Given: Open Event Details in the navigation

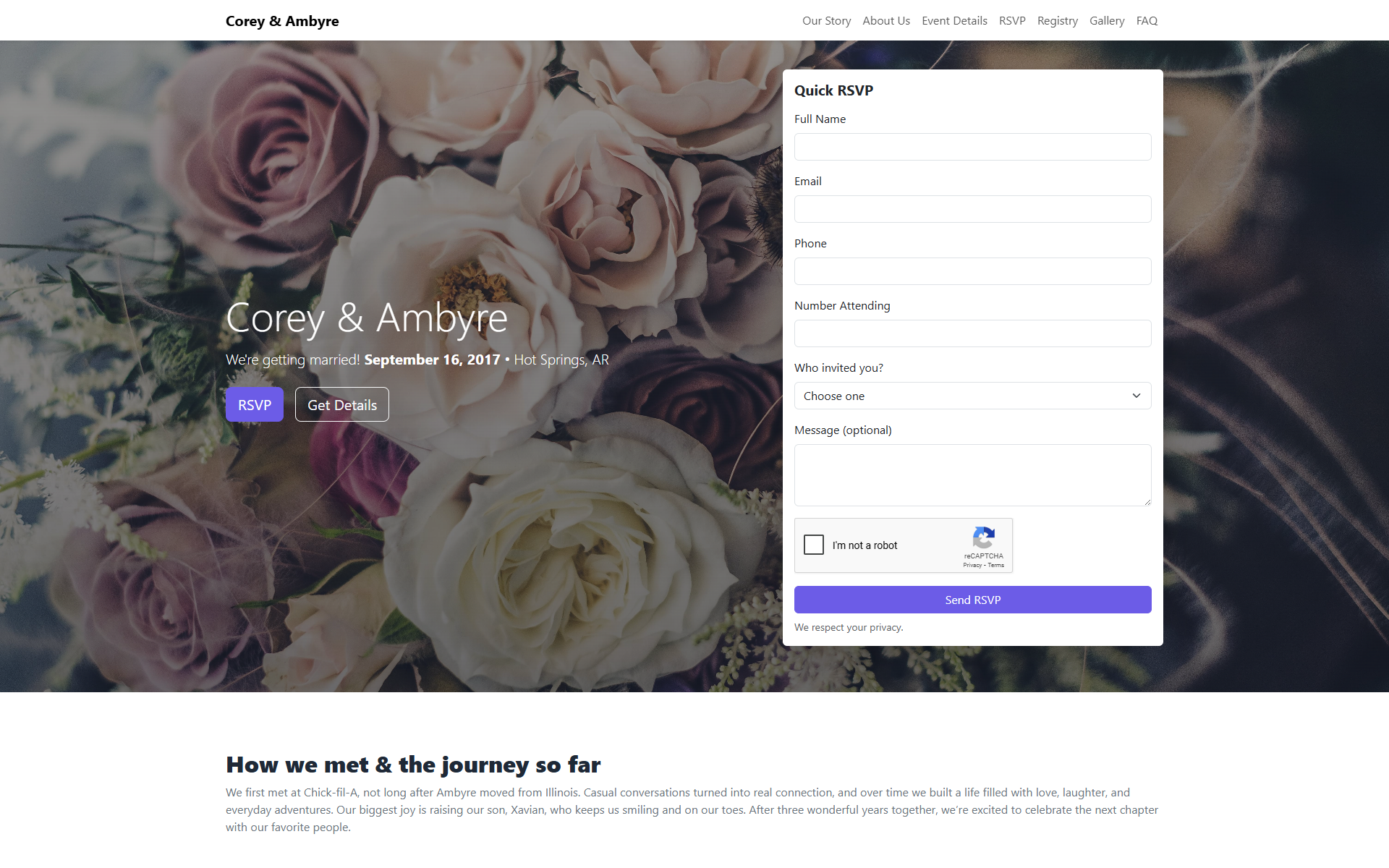Looking at the screenshot, I should [x=954, y=21].
